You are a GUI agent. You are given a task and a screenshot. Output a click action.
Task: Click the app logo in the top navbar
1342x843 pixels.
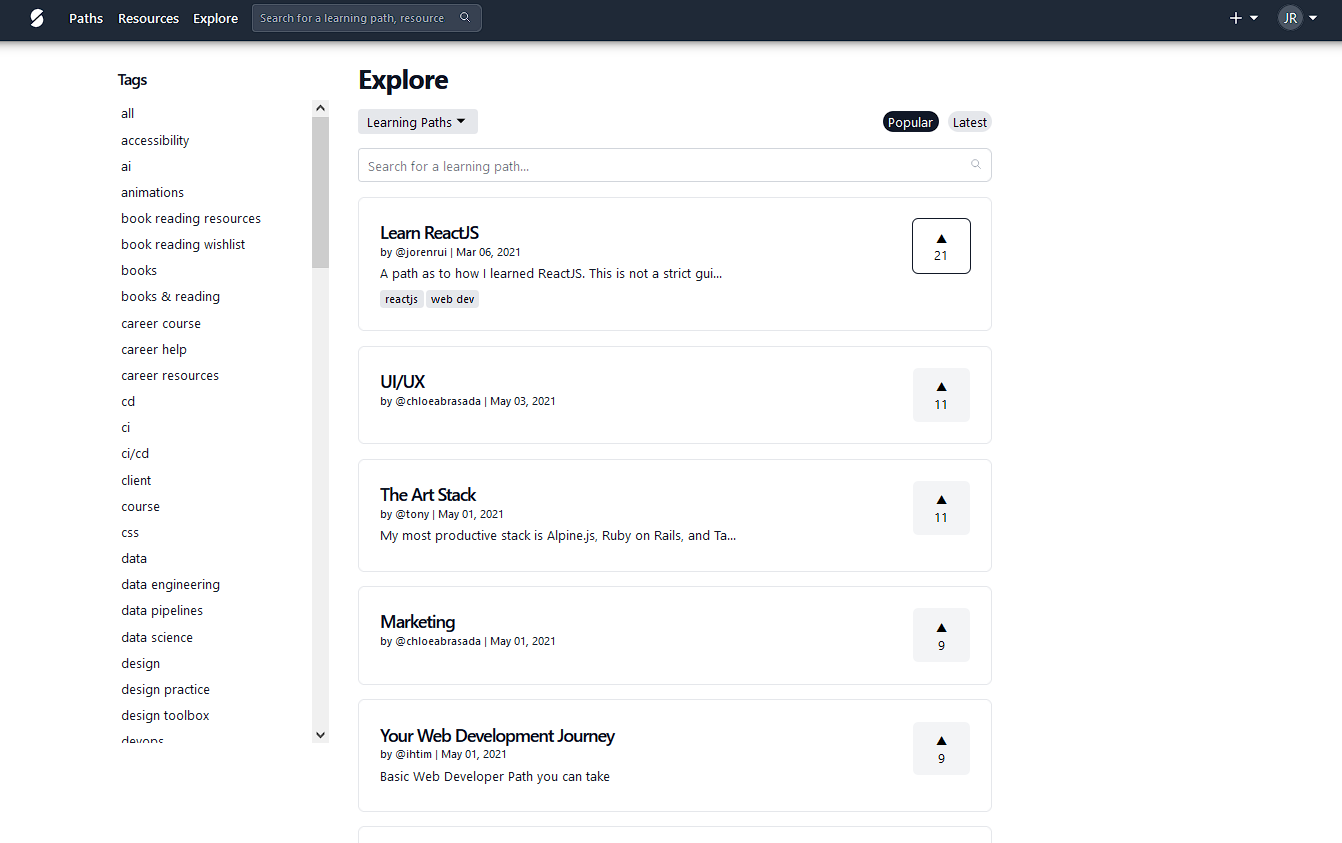coord(37,17)
